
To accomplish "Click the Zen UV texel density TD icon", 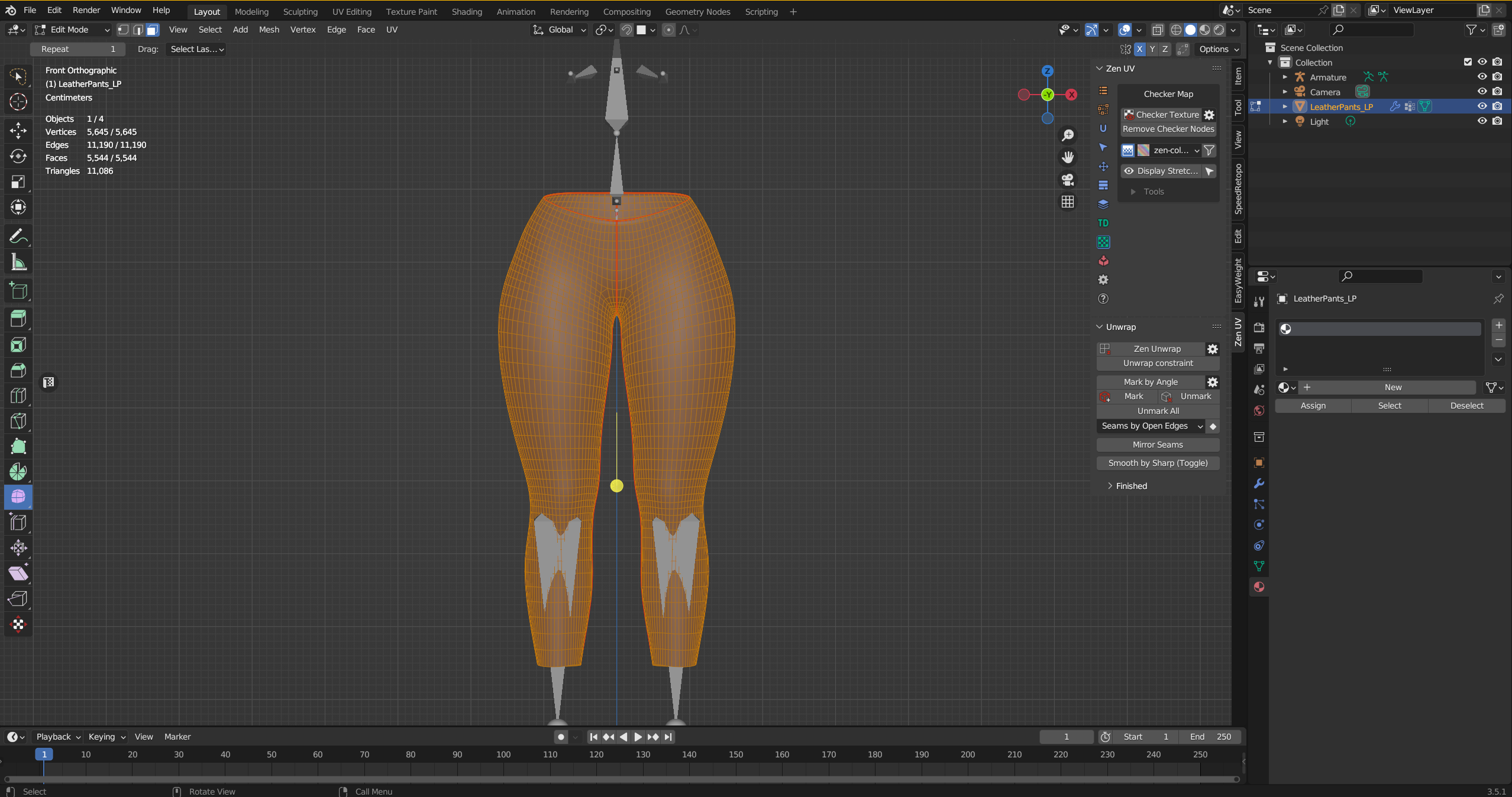I will 1103,223.
